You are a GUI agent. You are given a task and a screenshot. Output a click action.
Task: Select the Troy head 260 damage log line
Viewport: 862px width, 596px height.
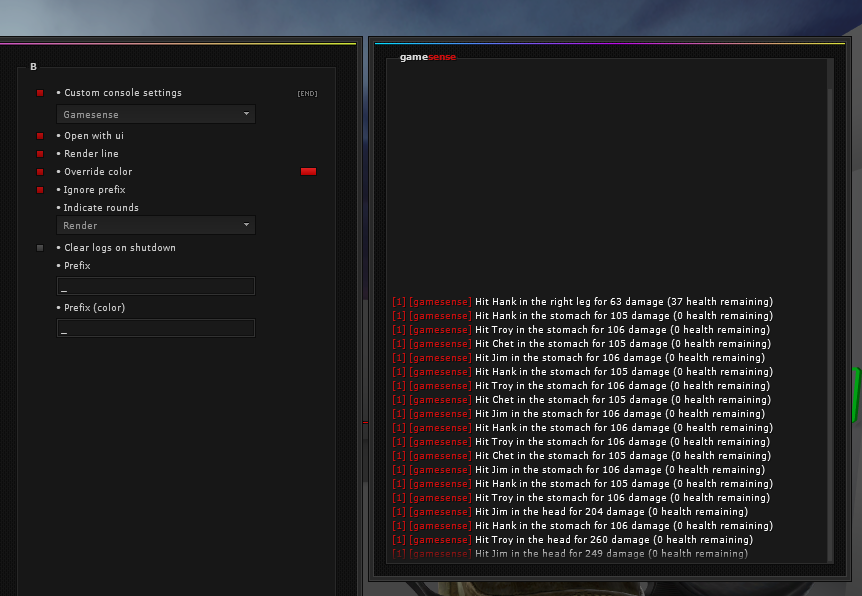572,540
